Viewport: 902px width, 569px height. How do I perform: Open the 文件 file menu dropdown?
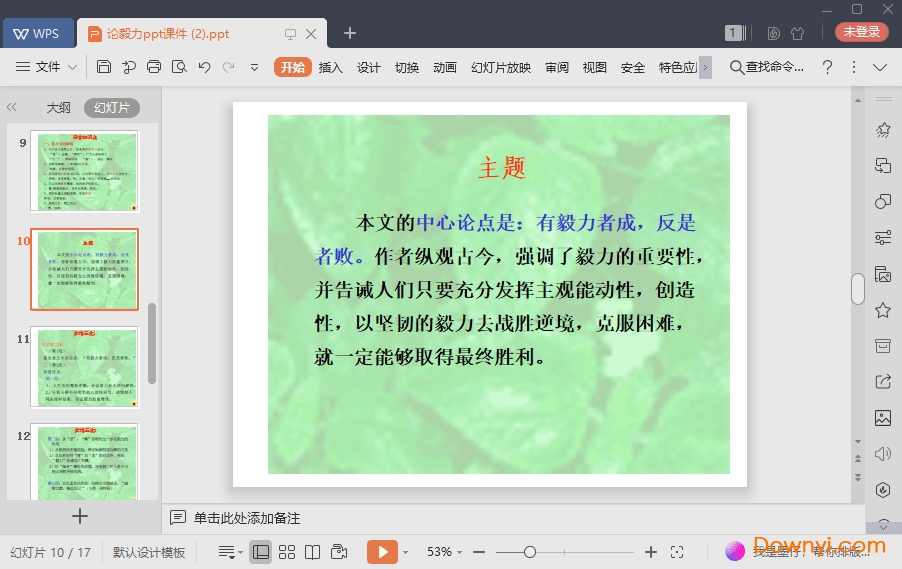coord(48,67)
